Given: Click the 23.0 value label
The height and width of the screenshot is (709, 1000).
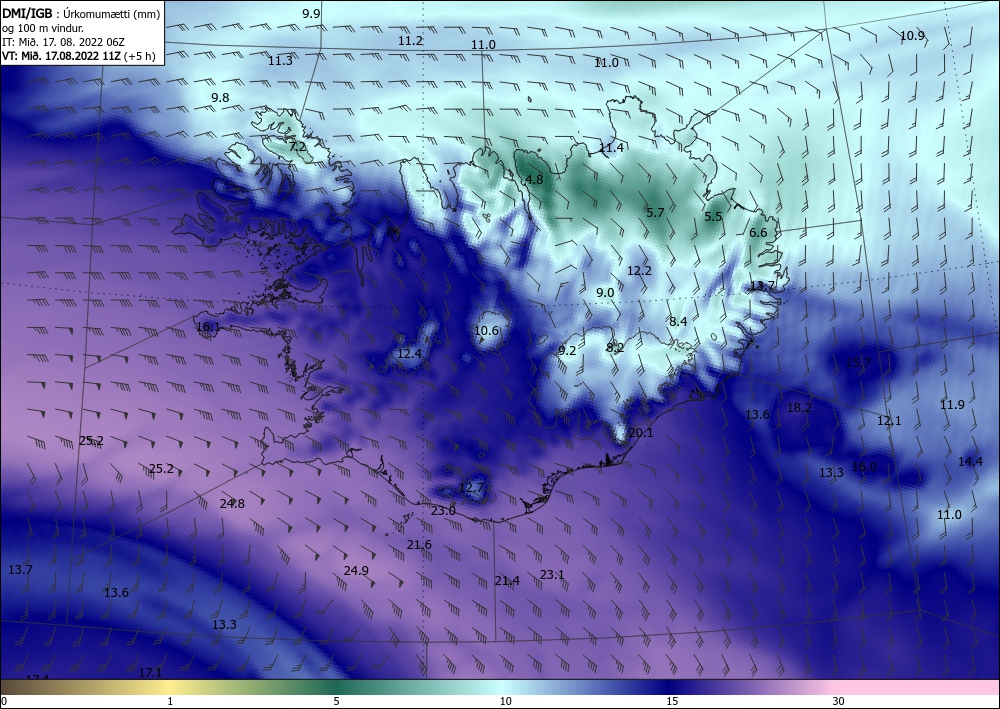Looking at the screenshot, I should 443,511.
